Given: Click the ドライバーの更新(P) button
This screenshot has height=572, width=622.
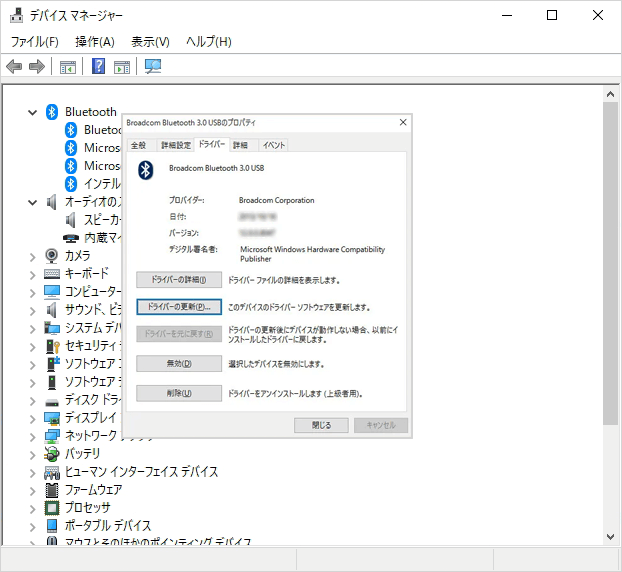Looking at the screenshot, I should coord(179,307).
